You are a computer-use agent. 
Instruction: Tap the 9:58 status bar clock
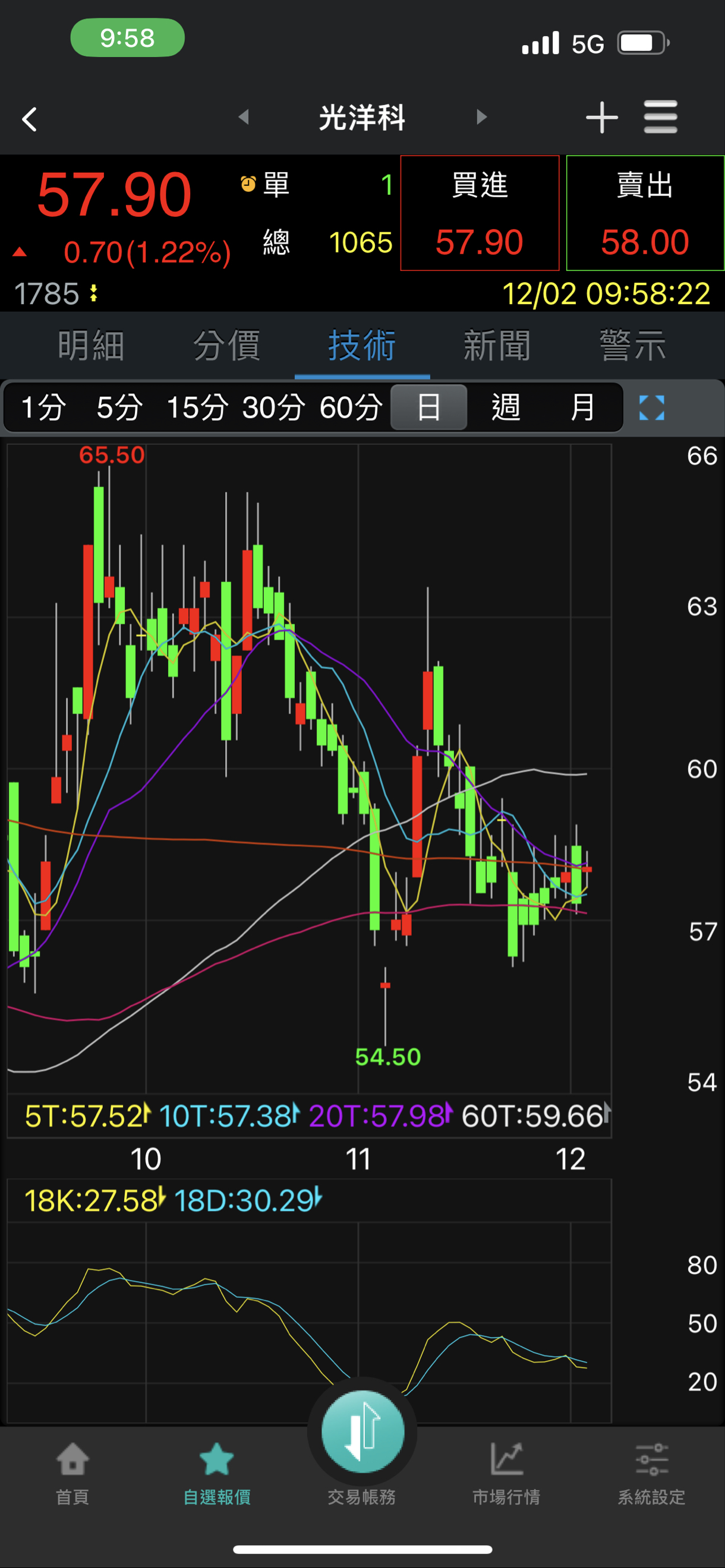point(127,38)
